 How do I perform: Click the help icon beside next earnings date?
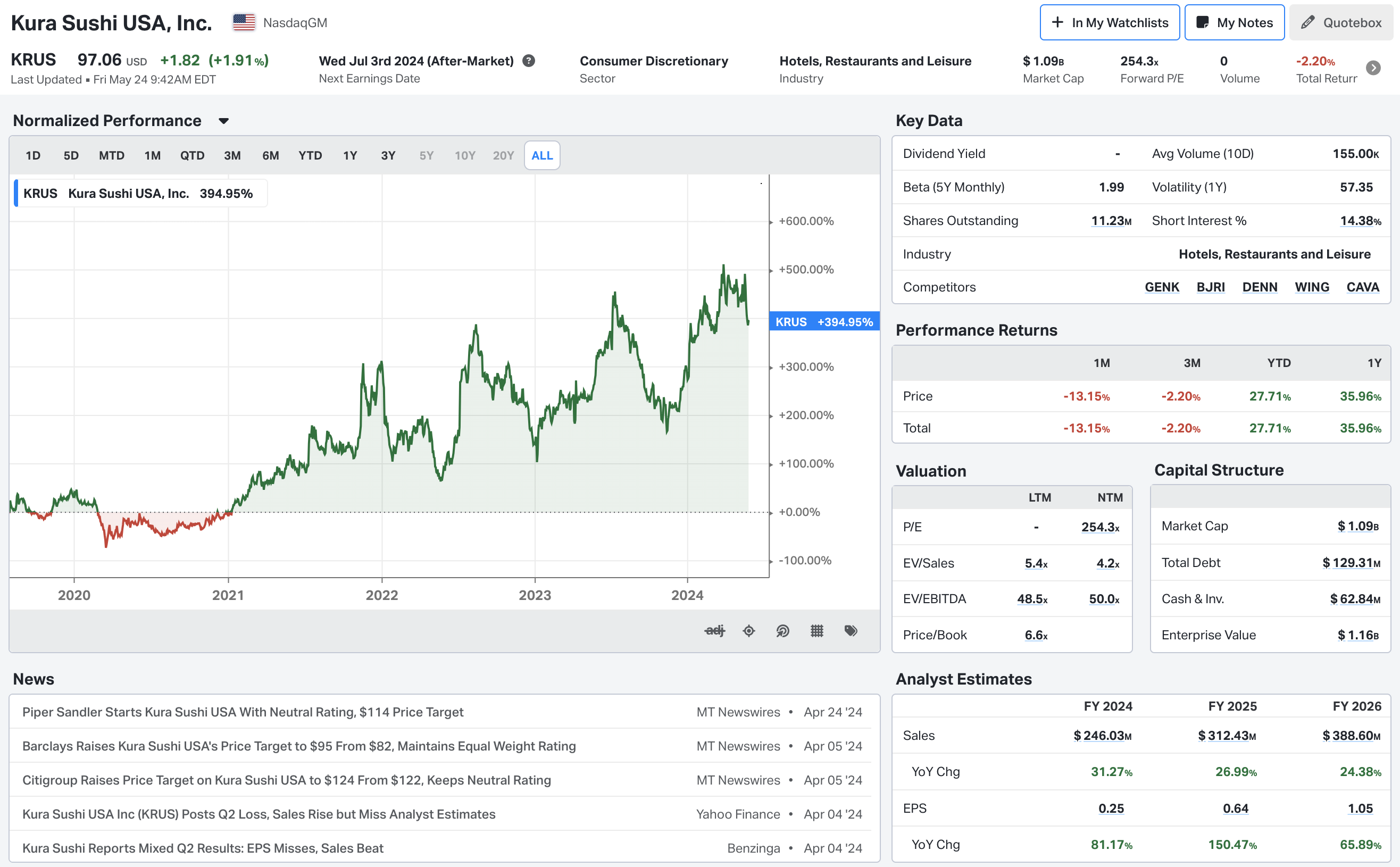(529, 61)
